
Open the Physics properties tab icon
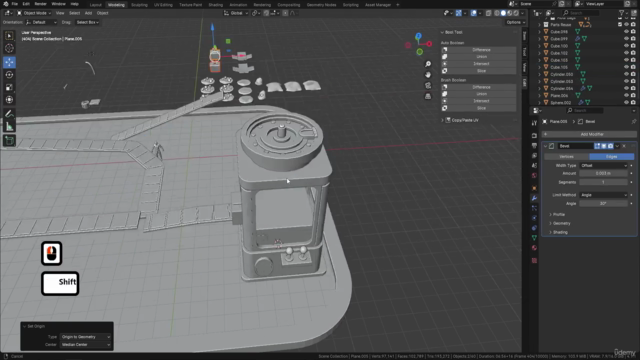coord(534,218)
